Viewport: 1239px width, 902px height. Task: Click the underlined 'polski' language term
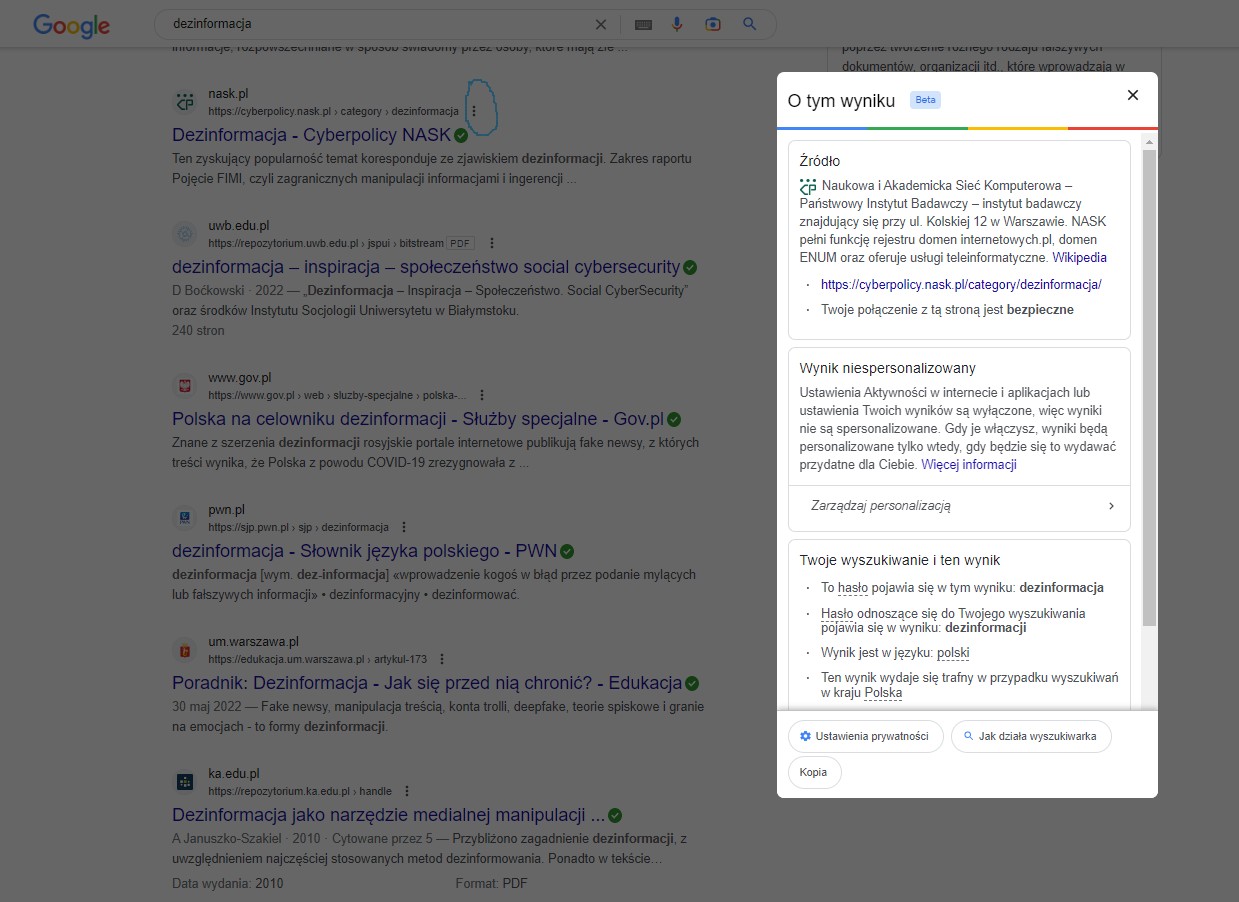[953, 653]
